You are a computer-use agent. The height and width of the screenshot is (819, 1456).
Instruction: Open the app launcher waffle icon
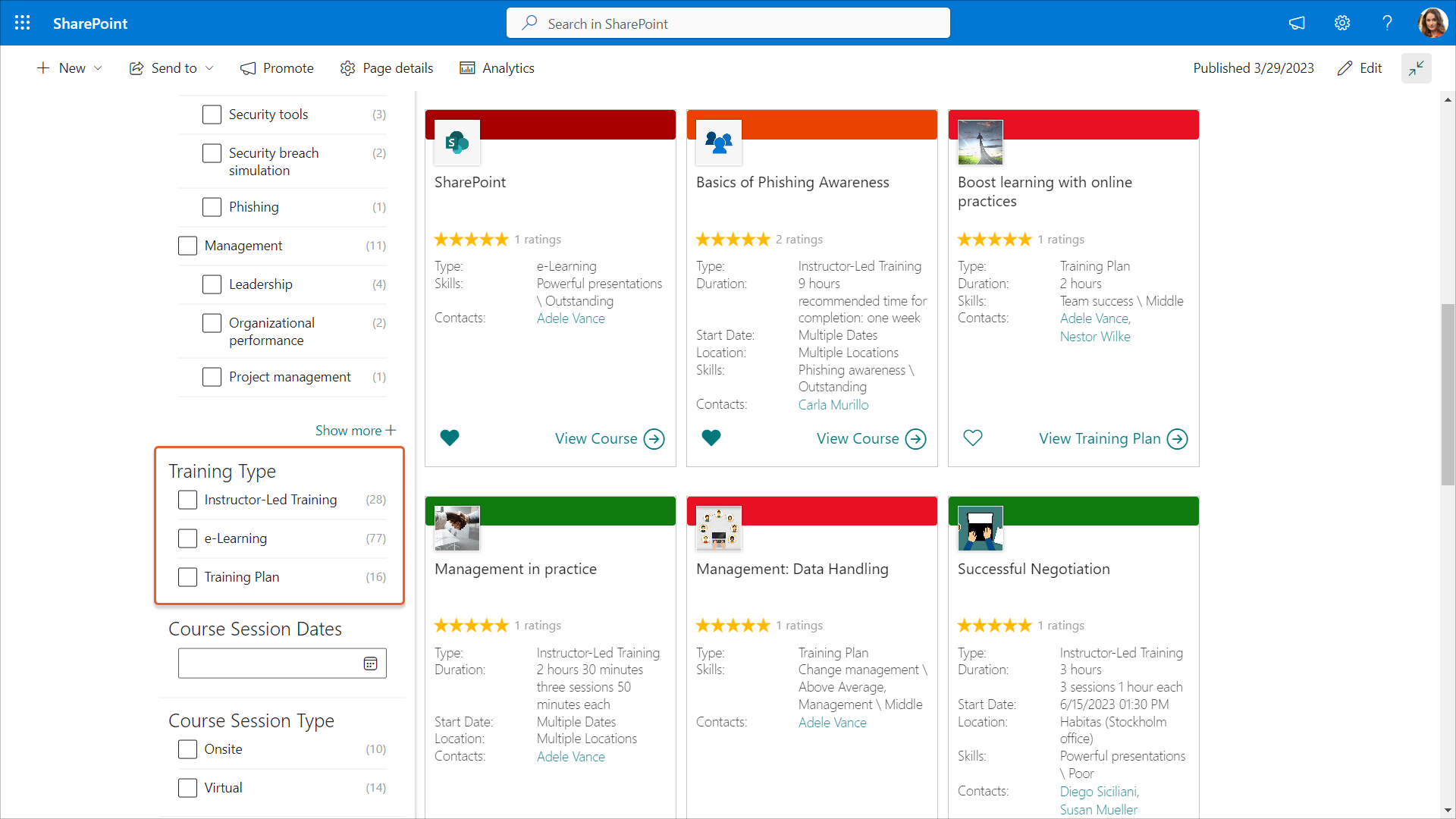pyautogui.click(x=23, y=23)
